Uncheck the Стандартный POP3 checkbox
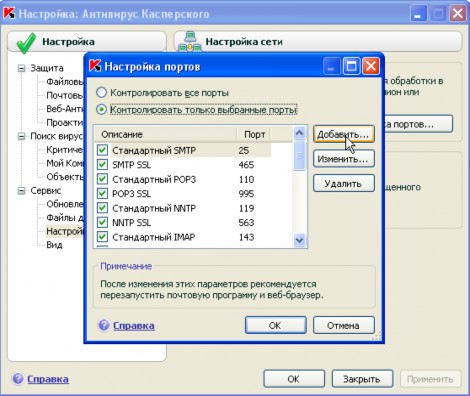 click(x=102, y=179)
